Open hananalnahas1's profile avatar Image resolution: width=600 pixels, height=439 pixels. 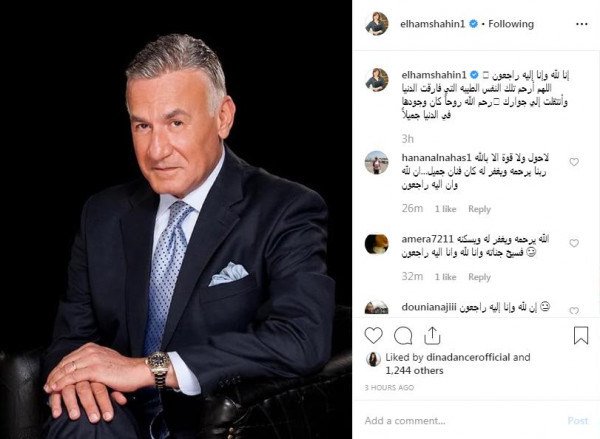[x=377, y=162]
